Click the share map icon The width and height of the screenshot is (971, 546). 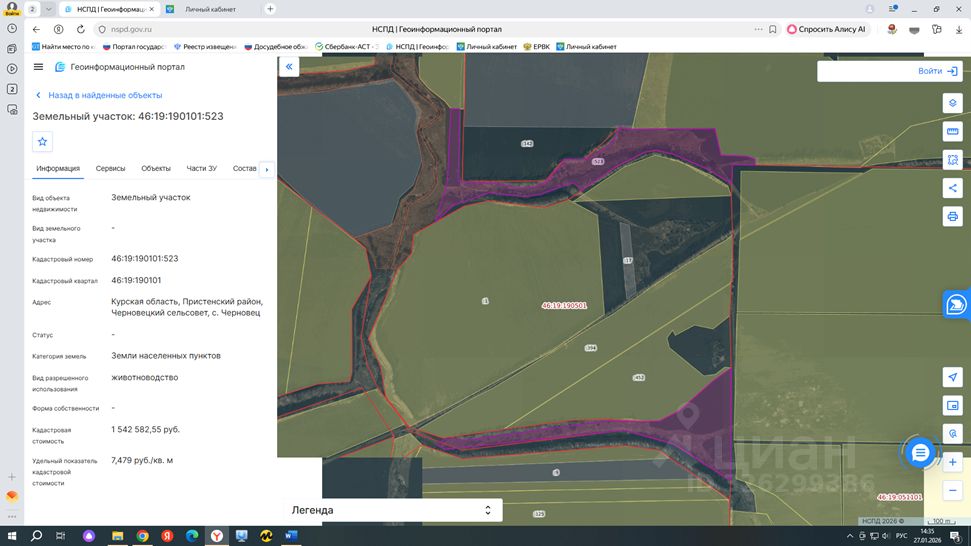(x=952, y=188)
